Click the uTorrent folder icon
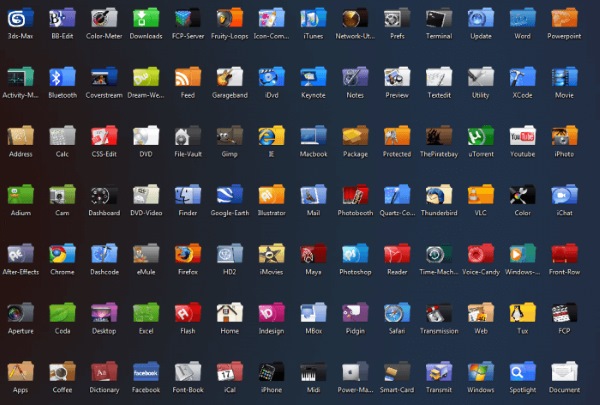The height and width of the screenshot is (405, 600). [x=480, y=136]
